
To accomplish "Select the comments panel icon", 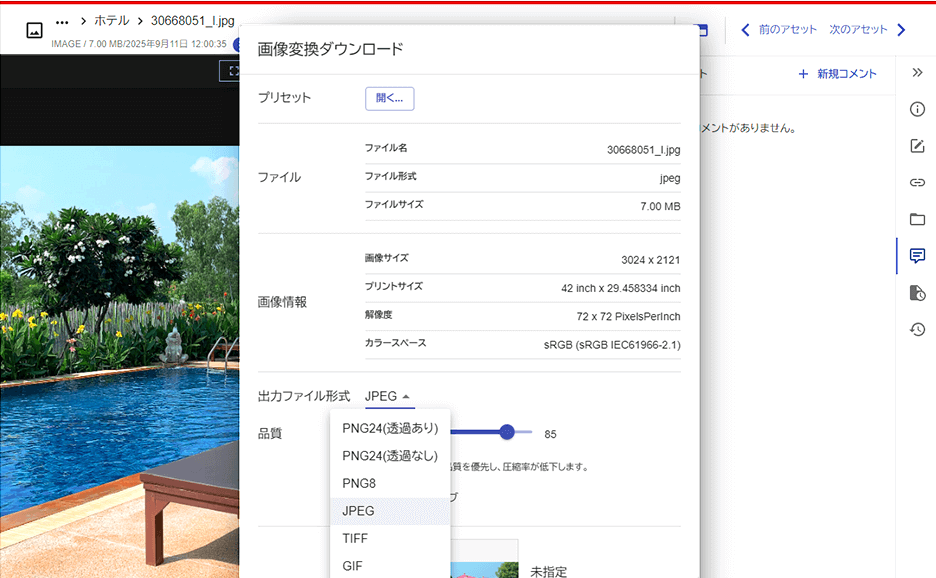I will (917, 255).
